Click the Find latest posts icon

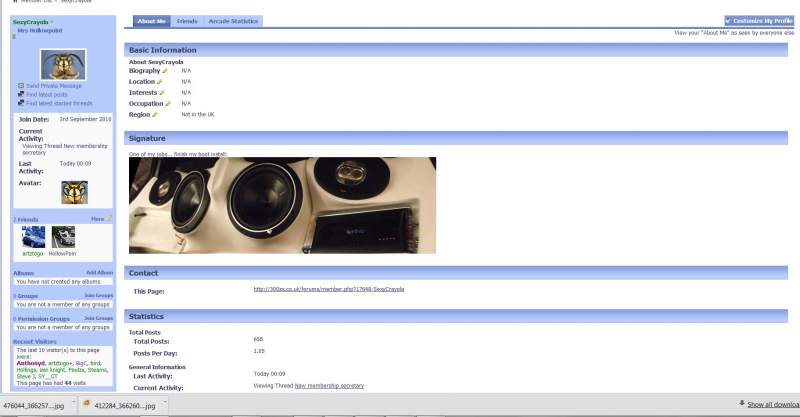21,94
